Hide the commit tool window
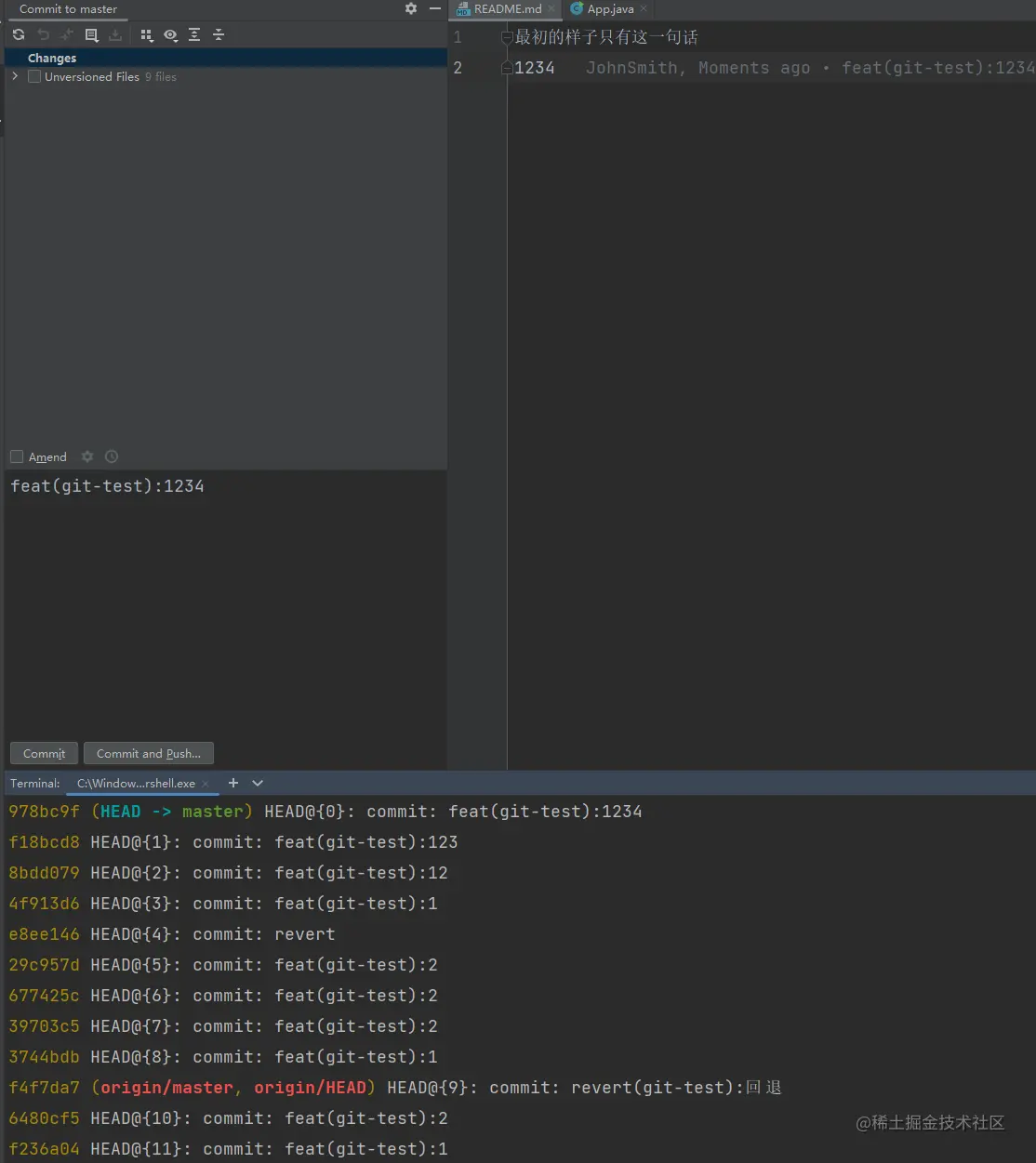The height and width of the screenshot is (1163, 1036). click(x=434, y=8)
